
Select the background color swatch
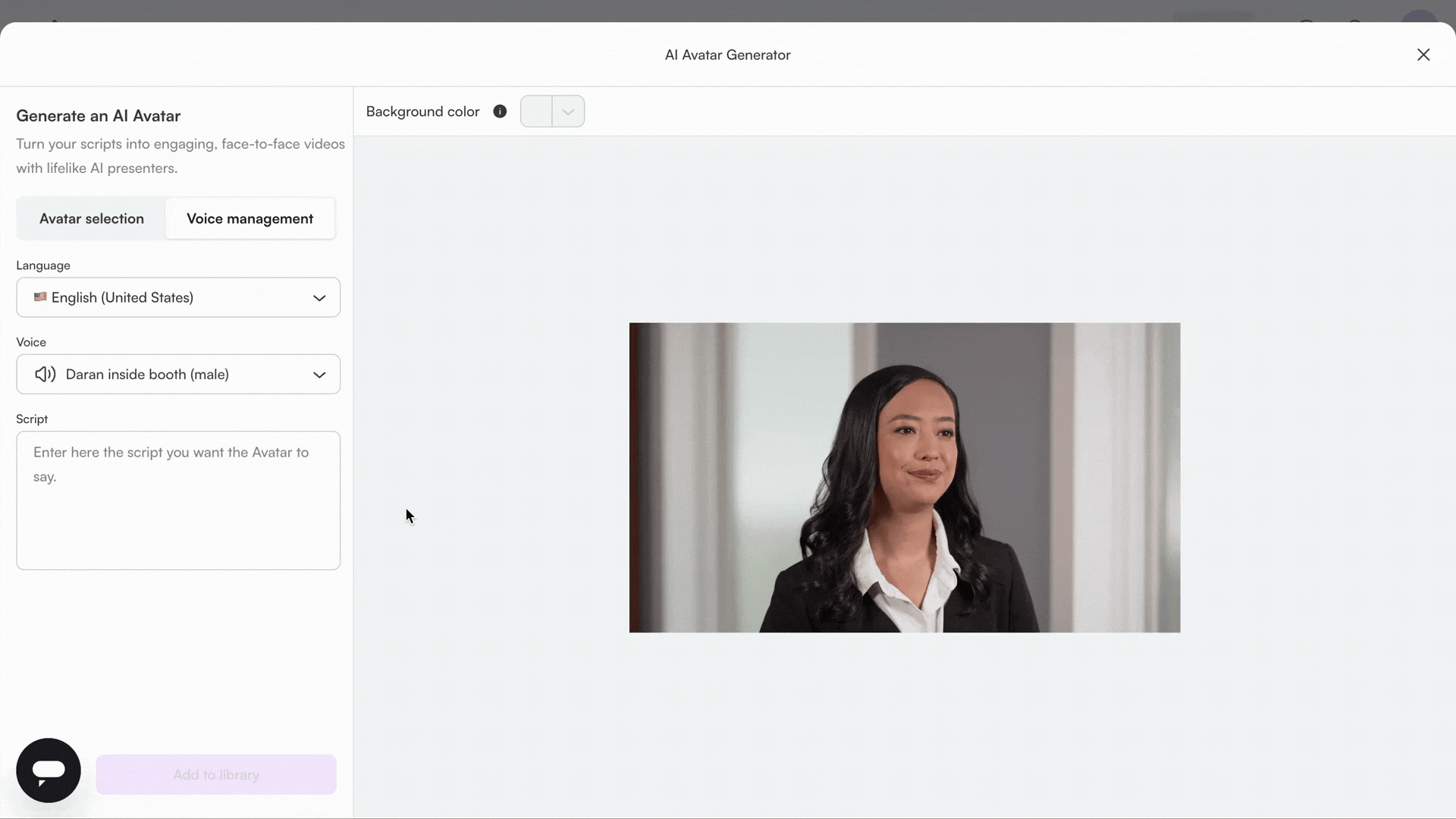point(536,111)
